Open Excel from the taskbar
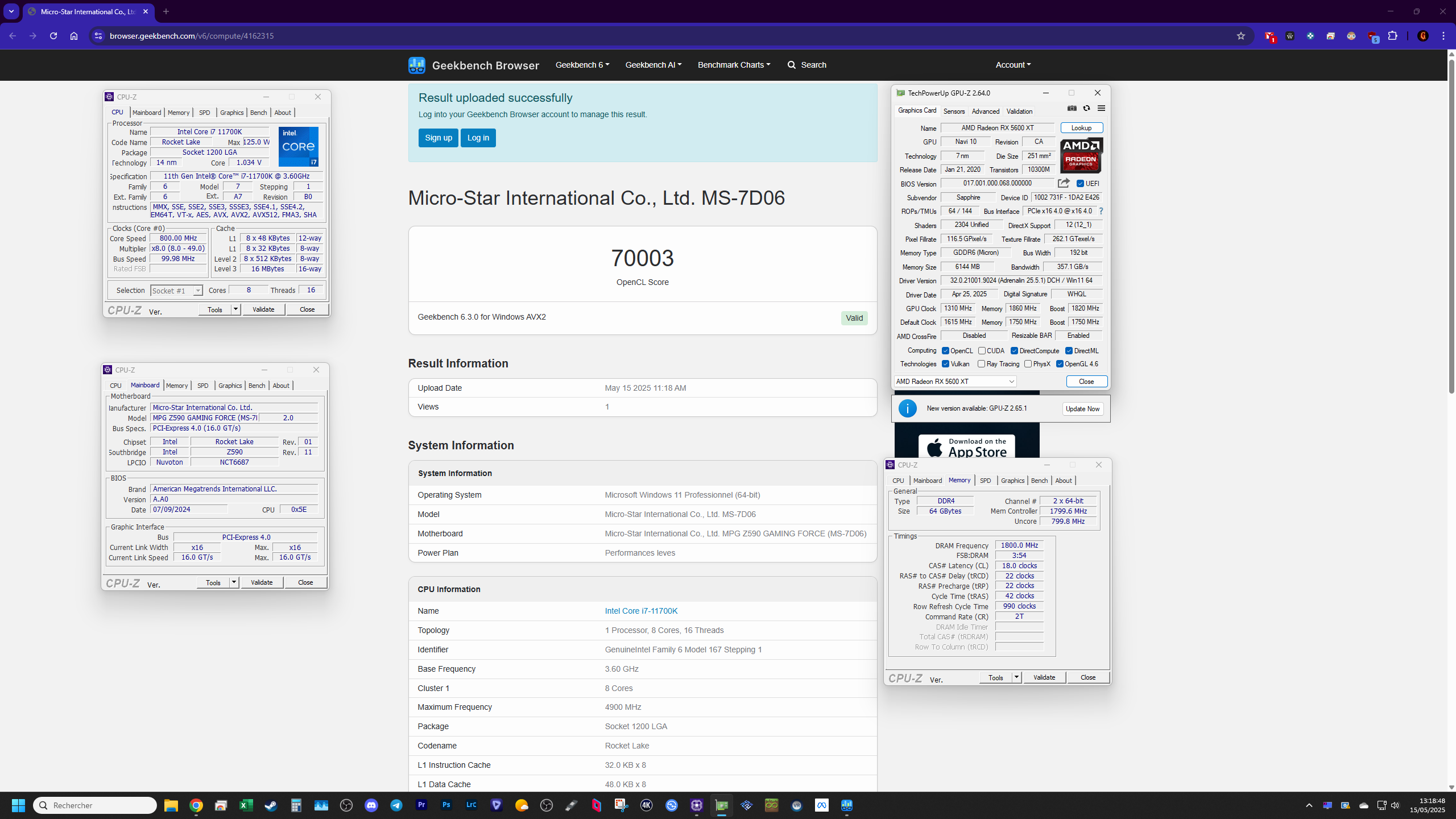 [x=246, y=805]
